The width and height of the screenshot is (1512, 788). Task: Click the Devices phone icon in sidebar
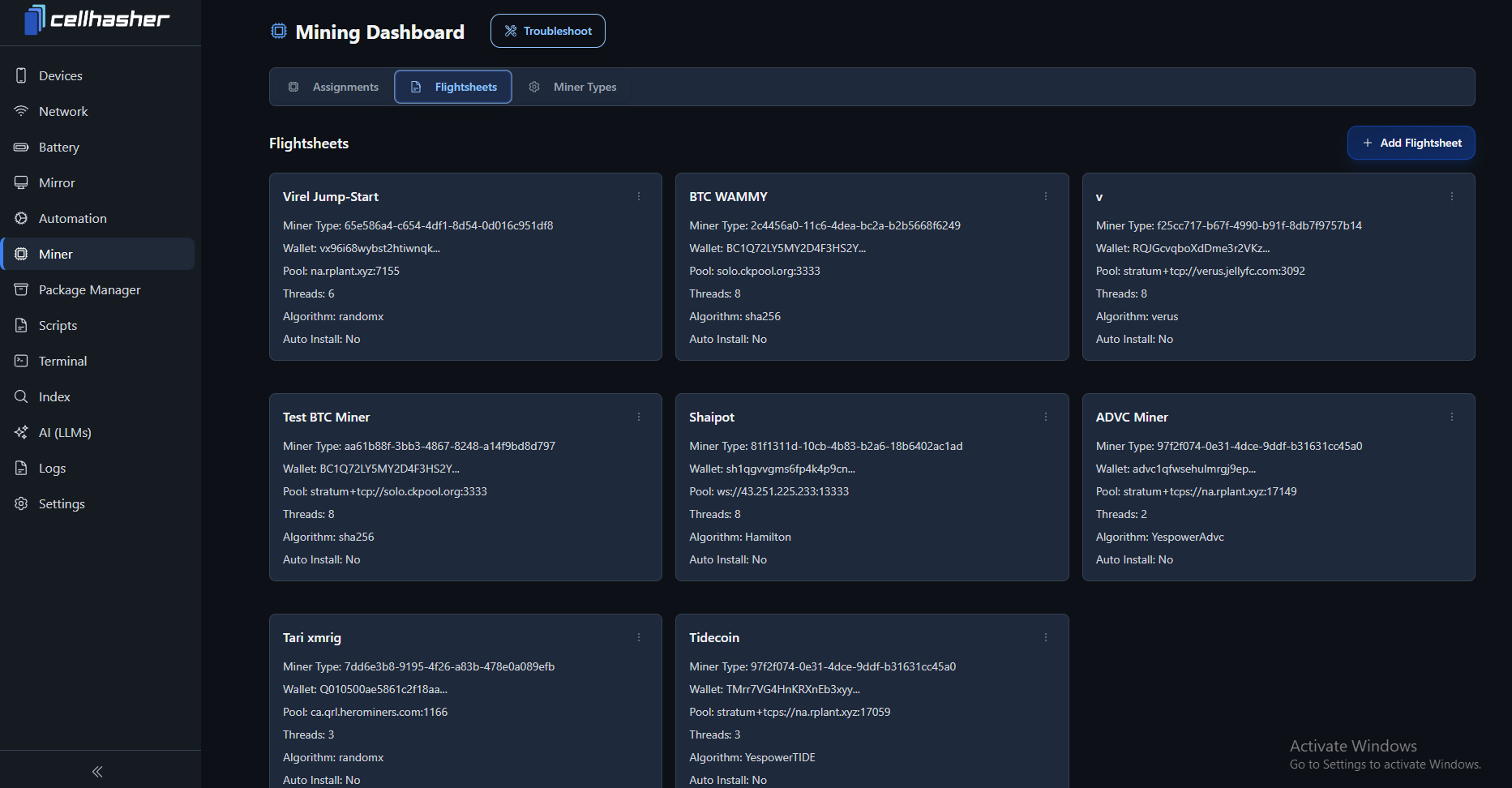21,75
